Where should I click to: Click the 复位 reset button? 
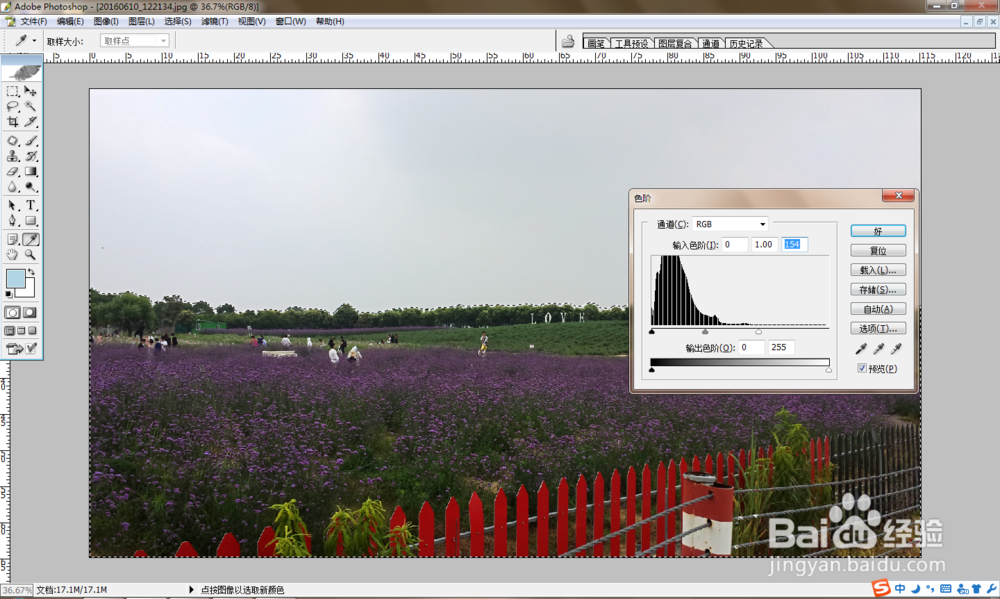click(878, 251)
